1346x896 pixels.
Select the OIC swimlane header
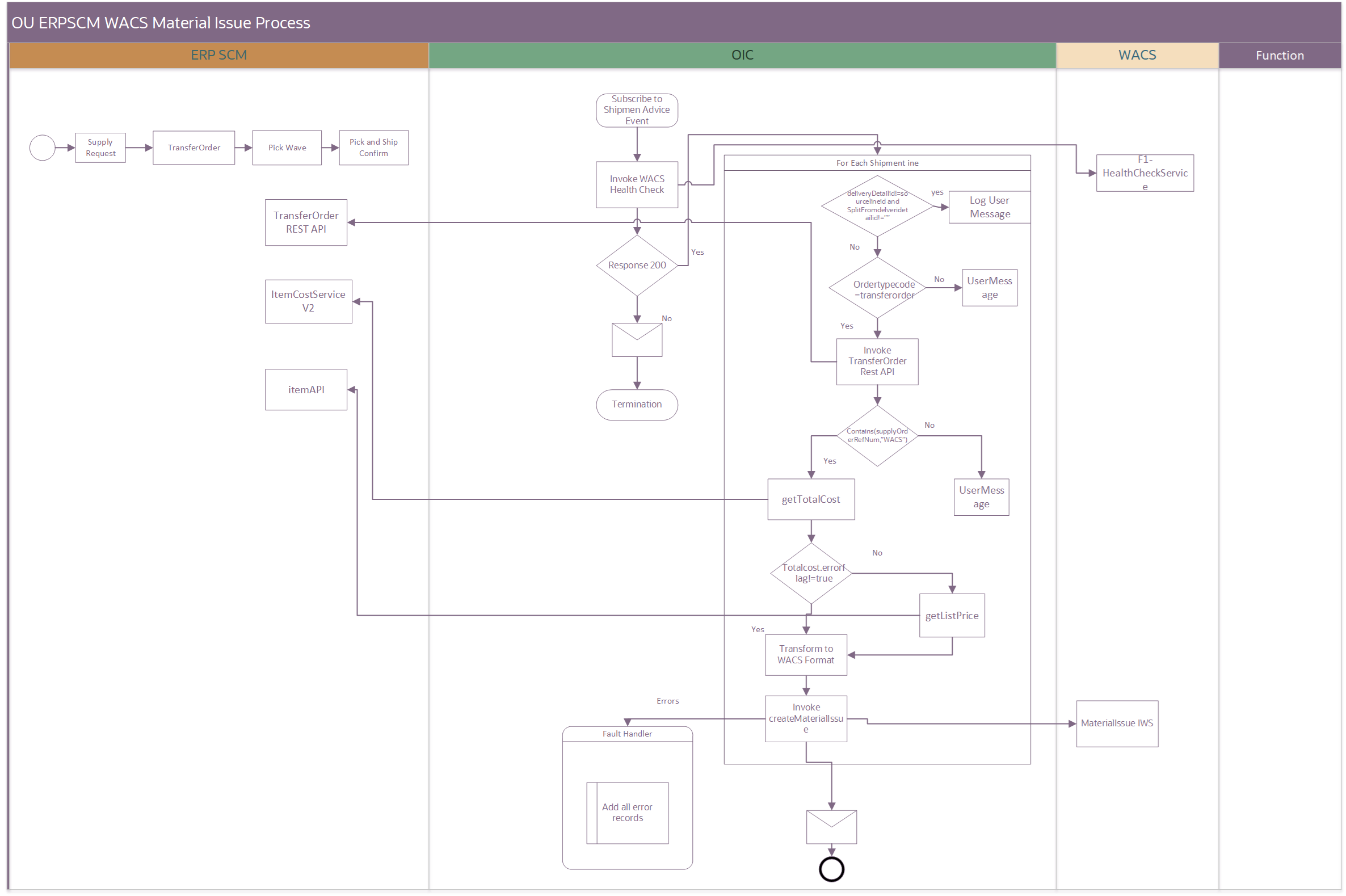click(742, 56)
